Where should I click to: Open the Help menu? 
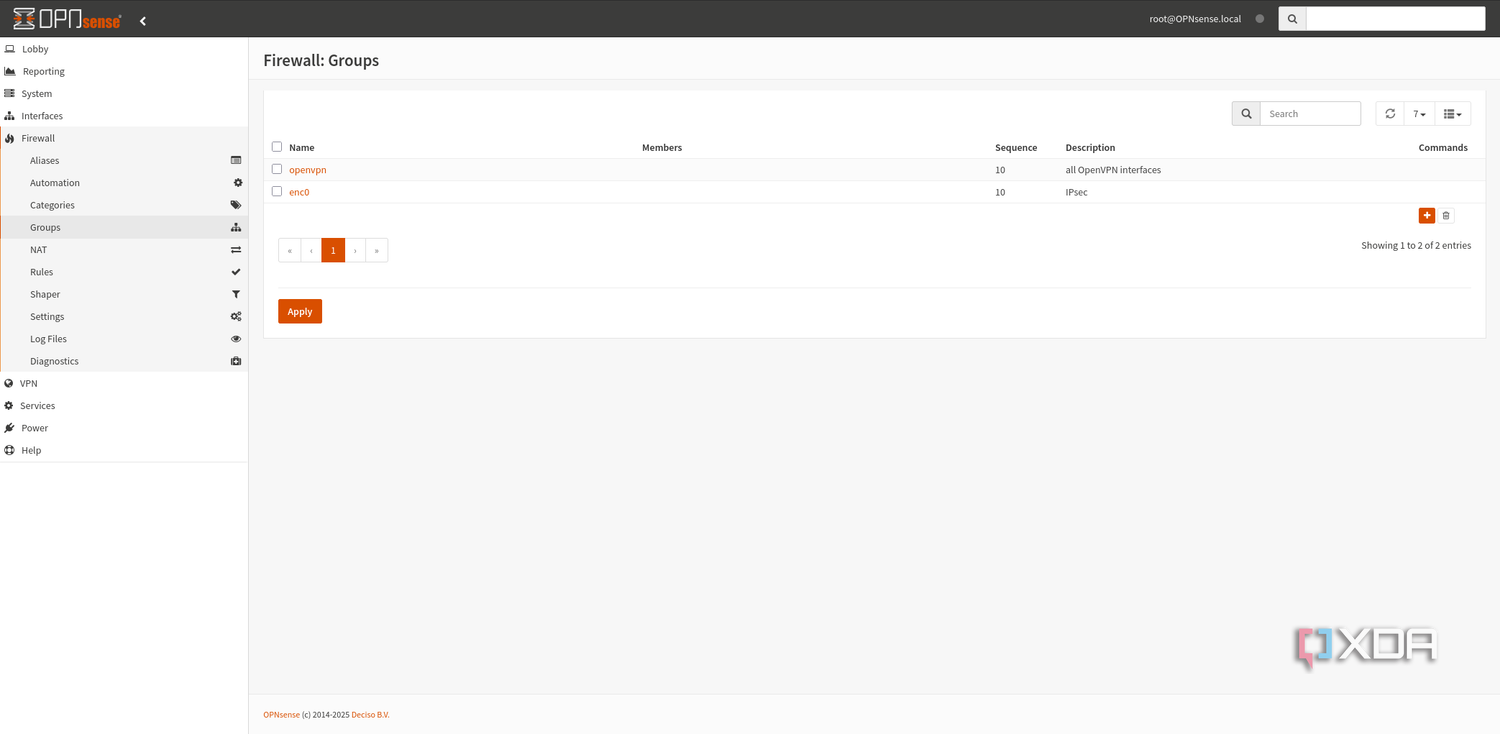(x=124, y=450)
